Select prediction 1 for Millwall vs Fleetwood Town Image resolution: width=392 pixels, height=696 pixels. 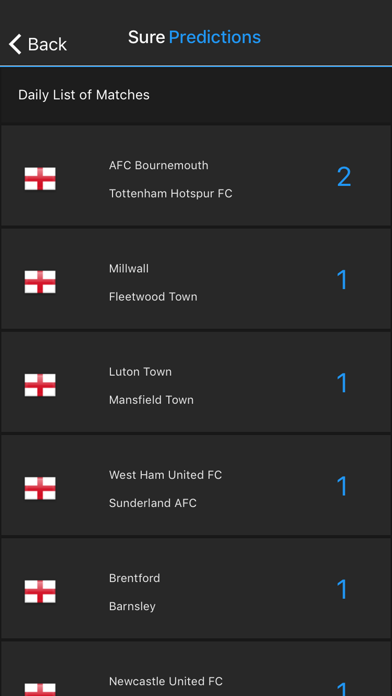click(342, 280)
